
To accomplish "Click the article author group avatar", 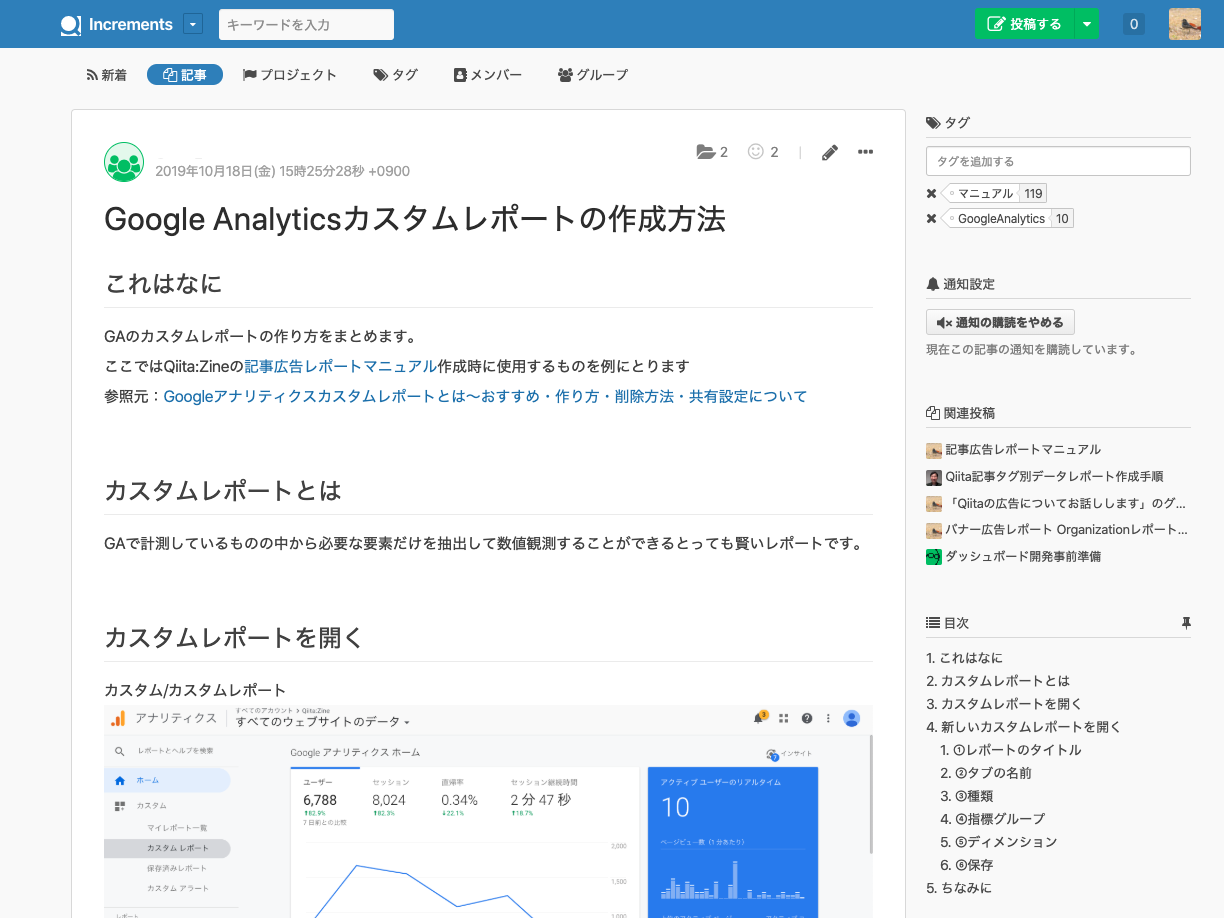I will click(x=124, y=162).
